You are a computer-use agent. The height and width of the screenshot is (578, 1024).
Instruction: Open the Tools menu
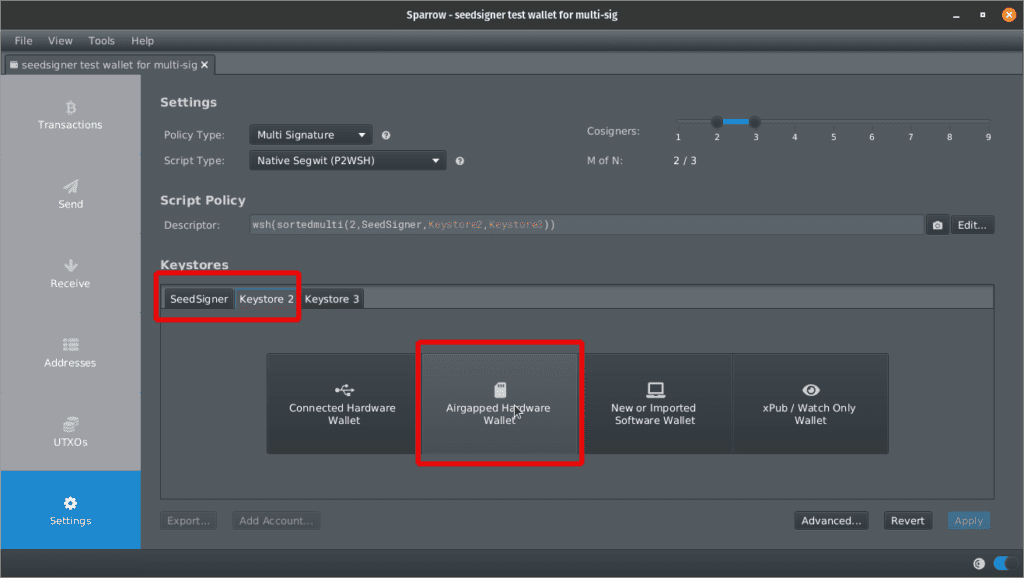click(101, 40)
